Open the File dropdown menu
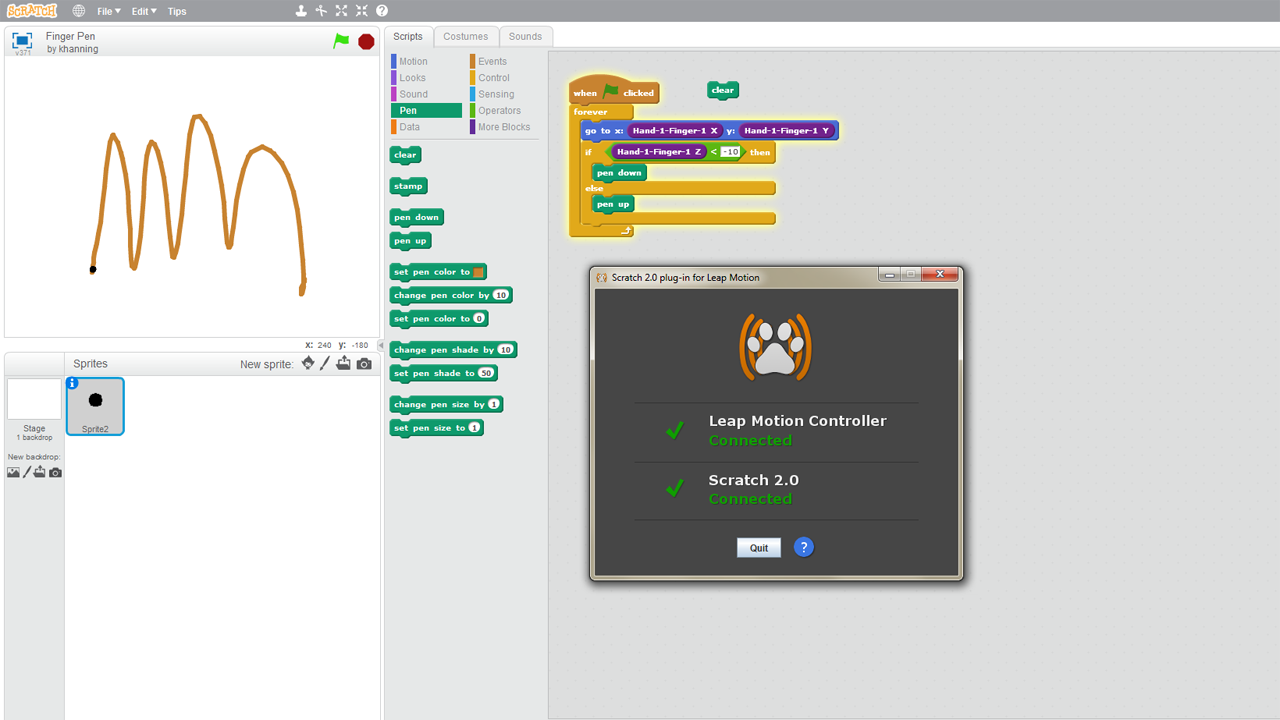1280x720 pixels. point(109,11)
